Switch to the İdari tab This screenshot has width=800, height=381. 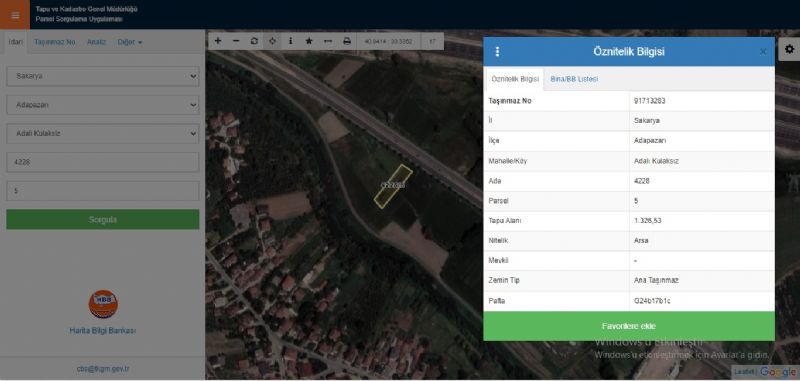[x=15, y=42]
